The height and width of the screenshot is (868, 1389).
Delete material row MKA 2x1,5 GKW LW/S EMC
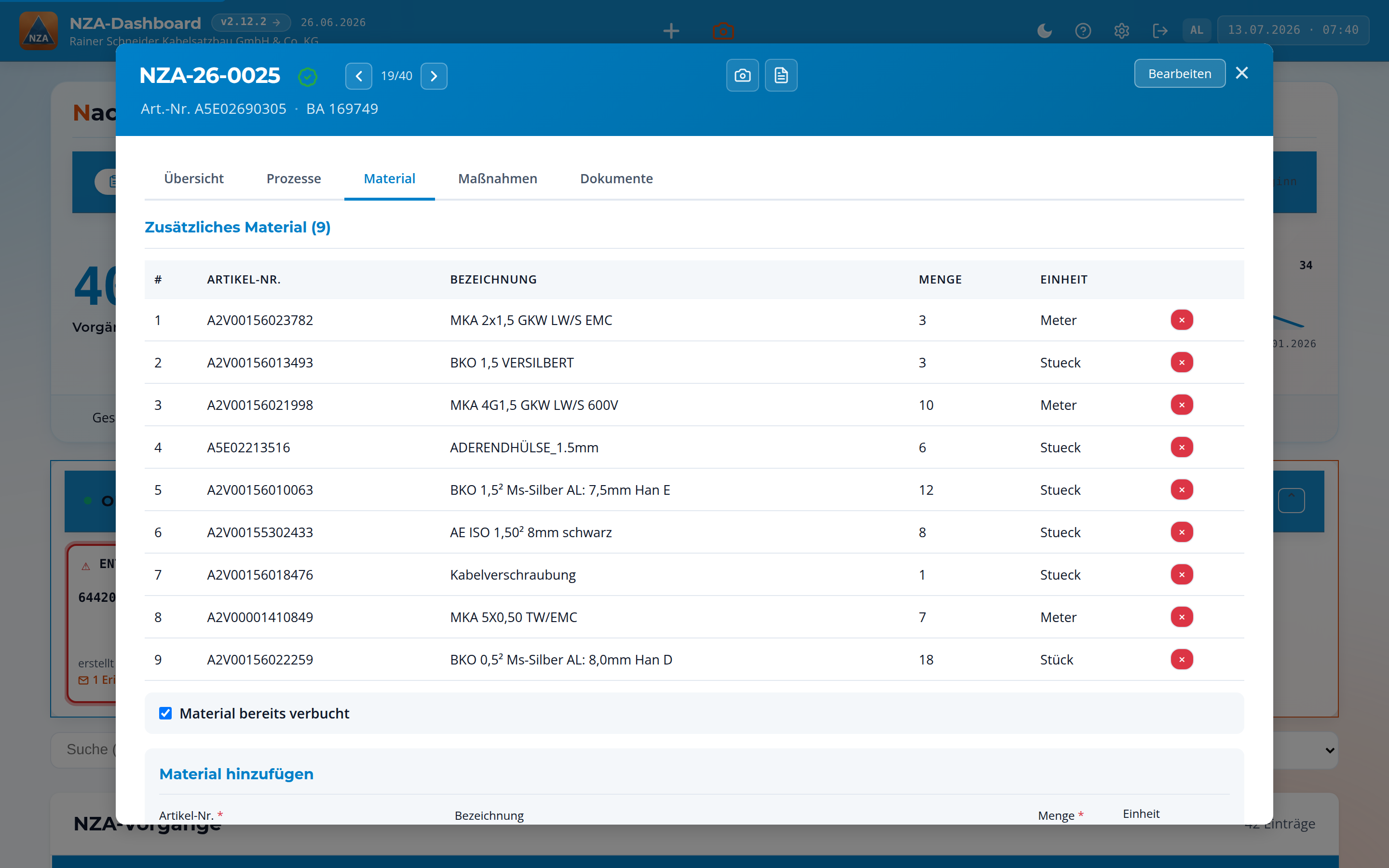coord(1182,320)
